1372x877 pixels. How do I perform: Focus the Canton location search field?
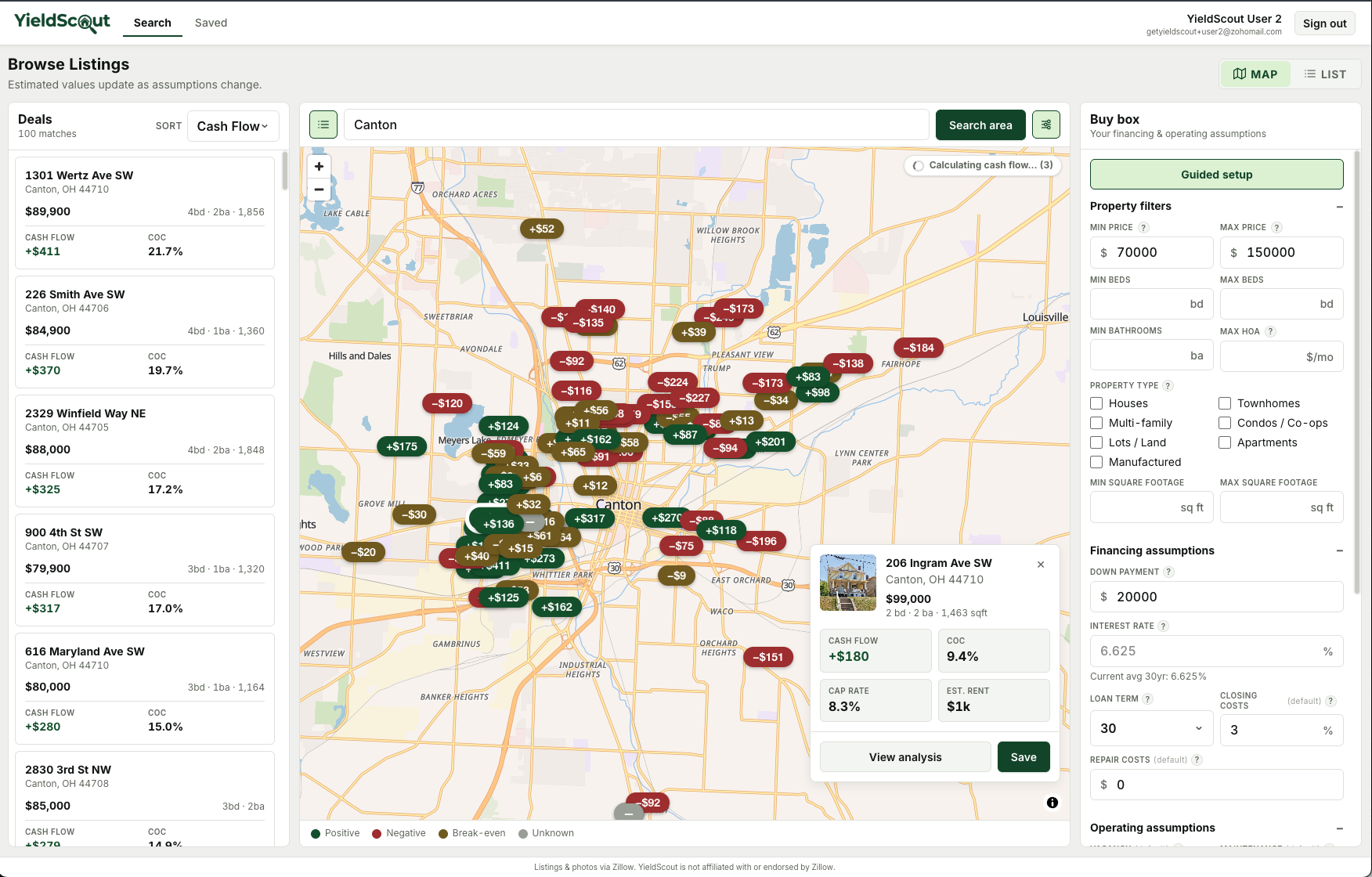636,125
